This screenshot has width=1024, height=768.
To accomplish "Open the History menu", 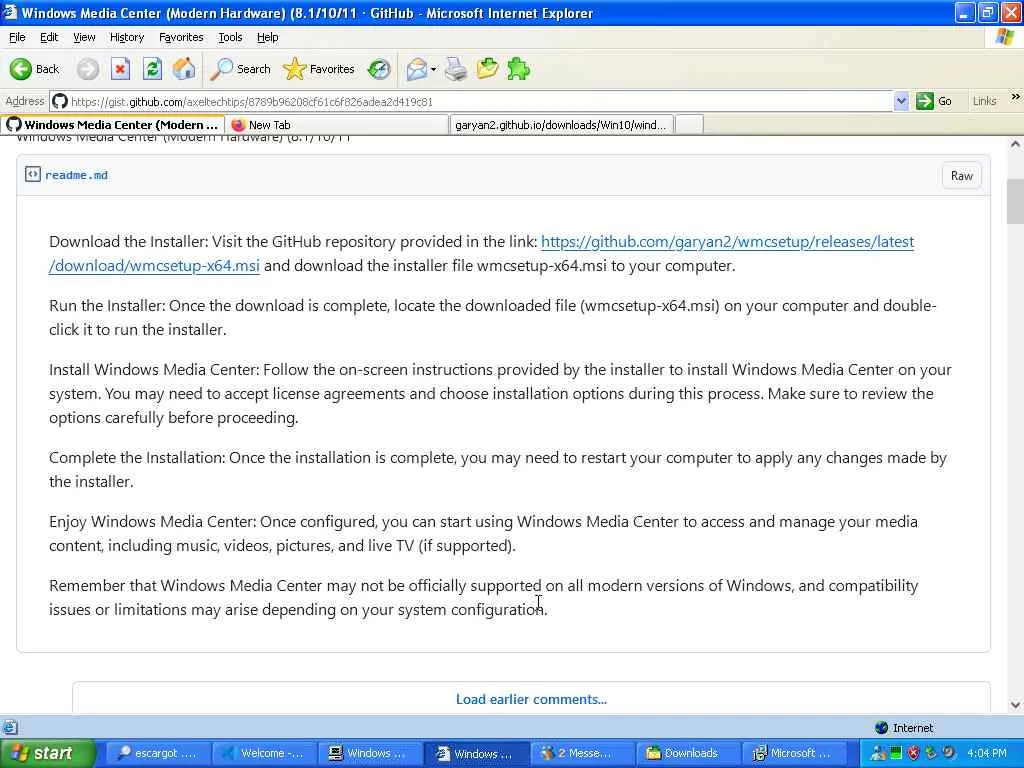I will (127, 37).
